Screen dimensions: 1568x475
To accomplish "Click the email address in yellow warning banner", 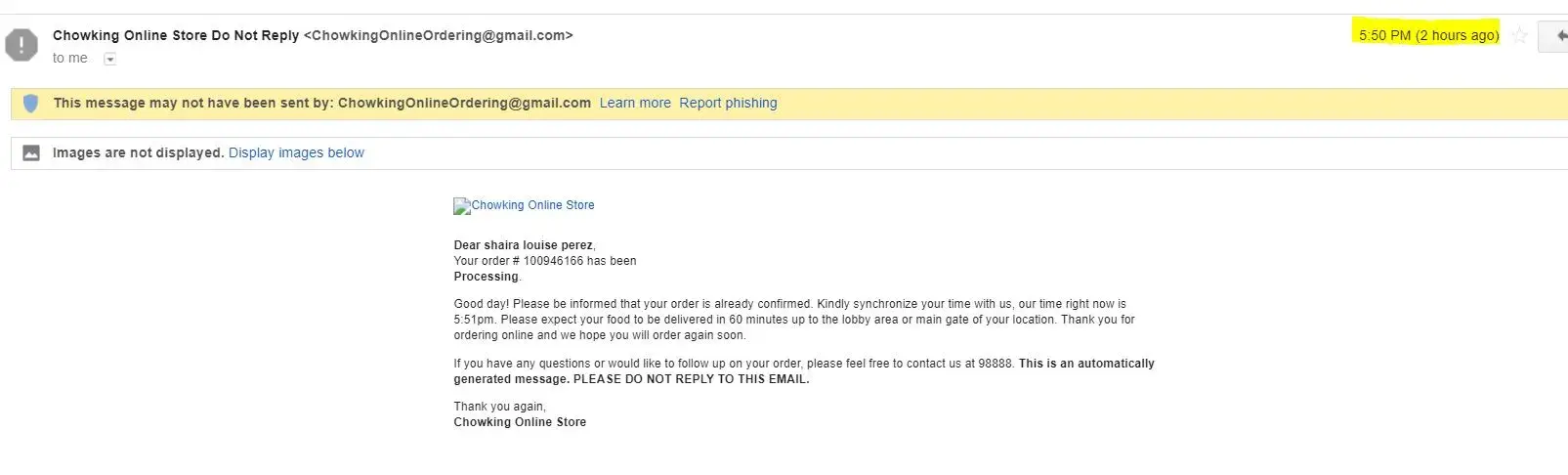I will (464, 104).
